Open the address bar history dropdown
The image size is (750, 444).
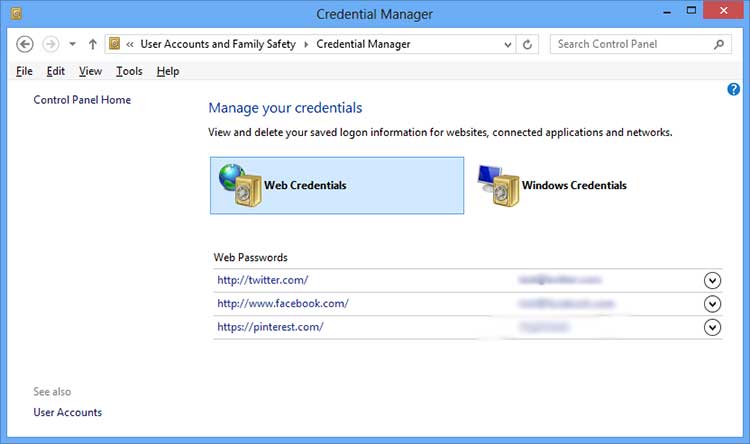coord(507,44)
